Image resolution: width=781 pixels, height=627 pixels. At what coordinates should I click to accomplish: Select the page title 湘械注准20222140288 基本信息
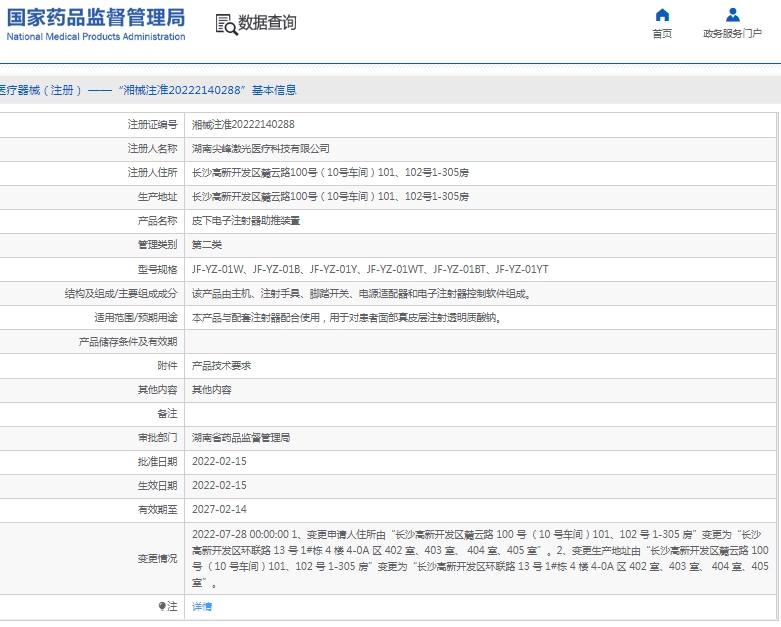[209, 90]
